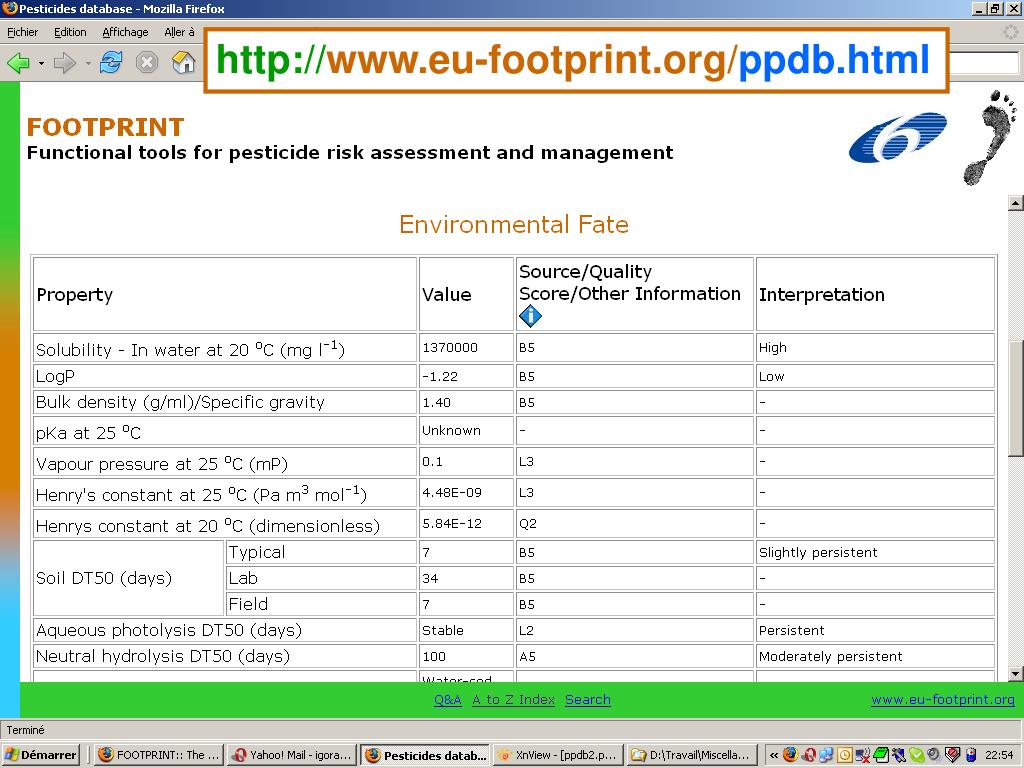
Task: Click the Firefox icon in the system tray
Action: point(790,754)
